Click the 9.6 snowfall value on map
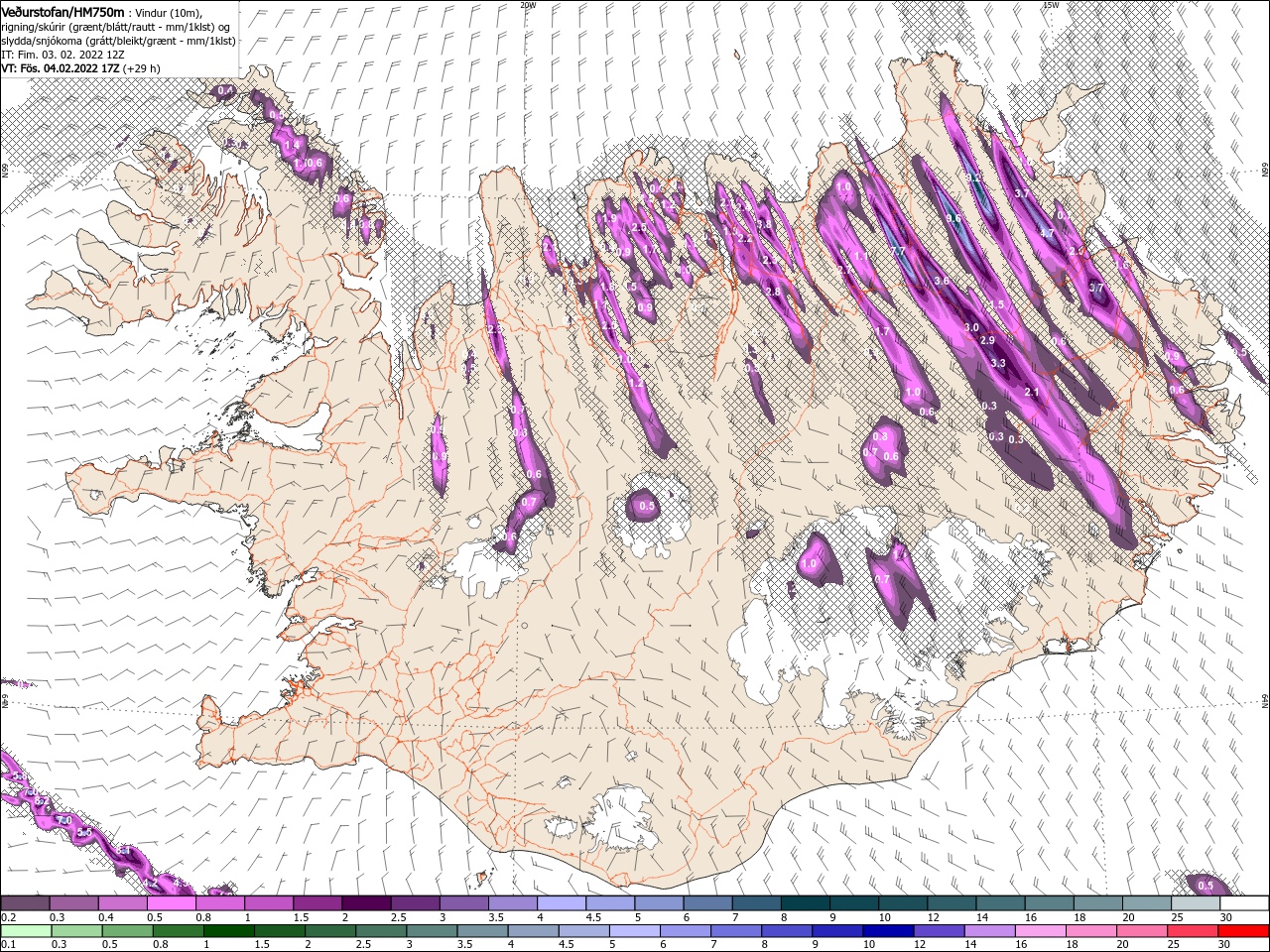1270x952 pixels. point(953,219)
